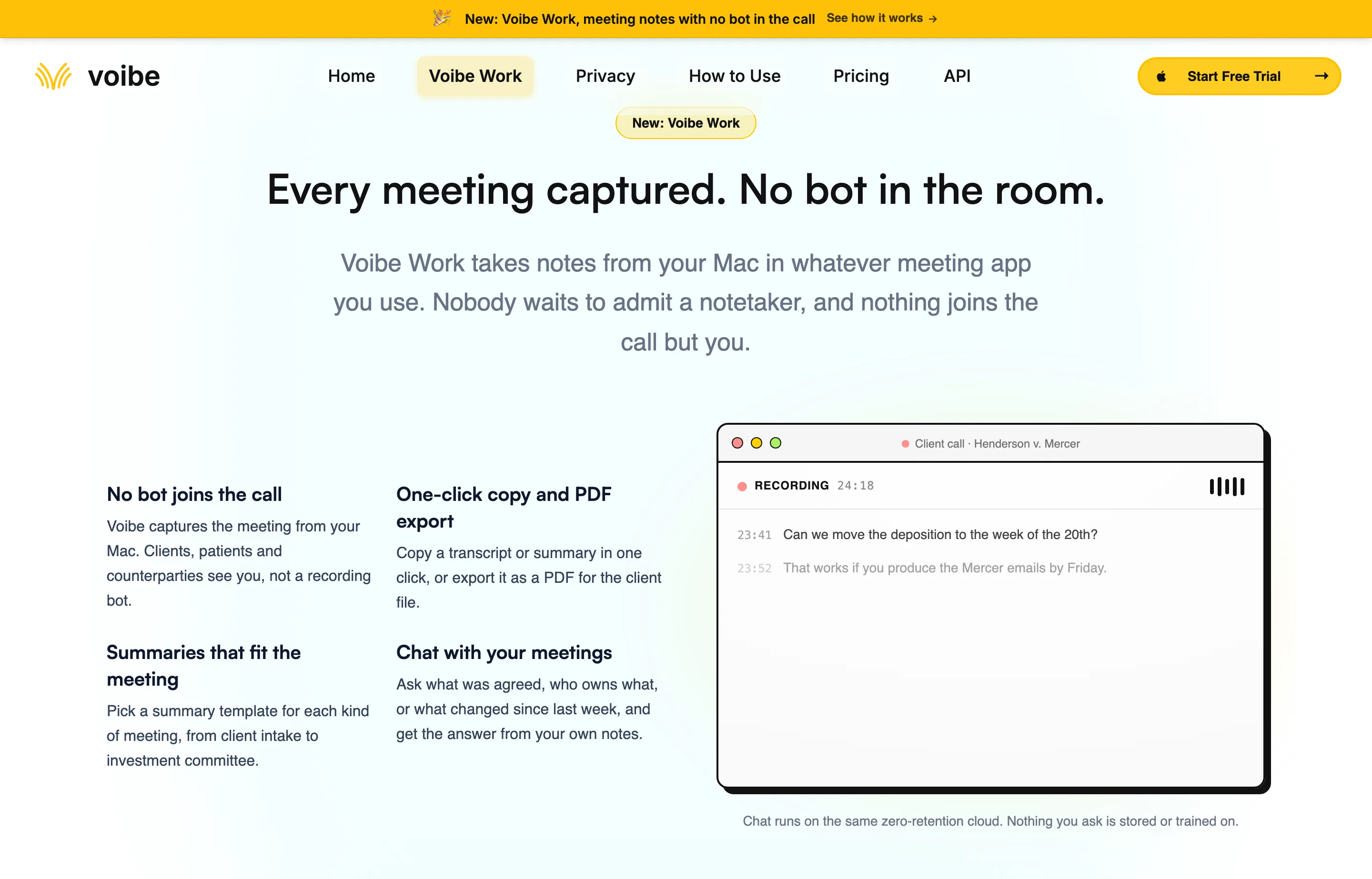The width and height of the screenshot is (1372, 879).
Task: Click the audio waveform bars icon
Action: click(1227, 486)
